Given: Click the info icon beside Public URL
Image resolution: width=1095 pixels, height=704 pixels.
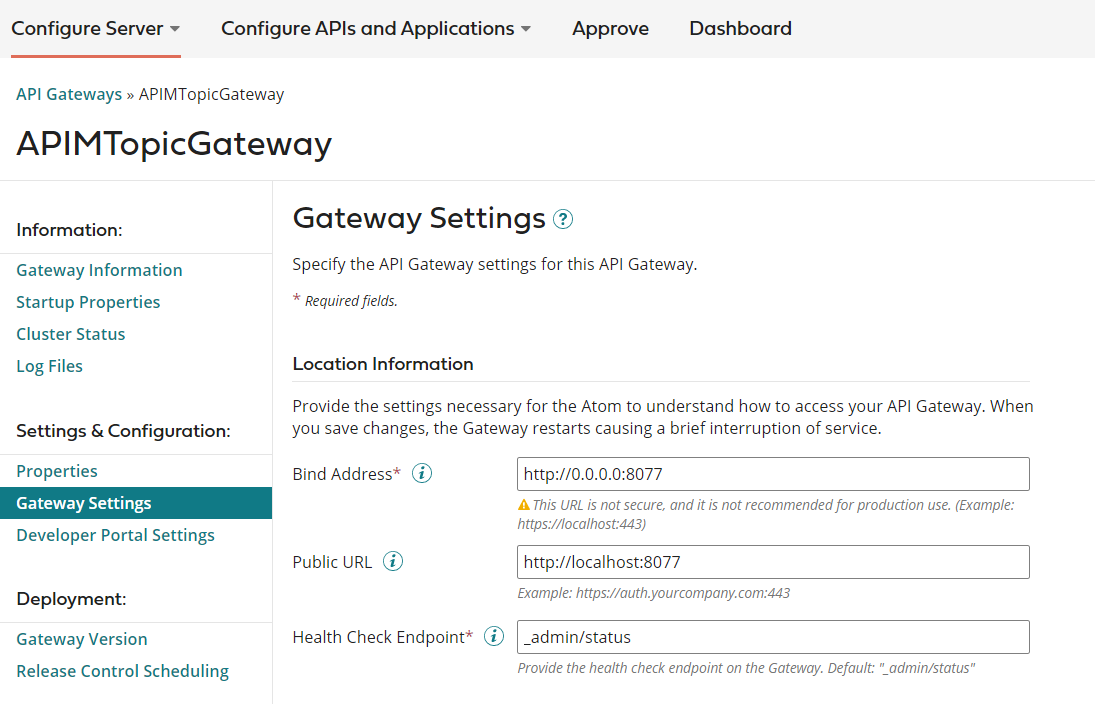Looking at the screenshot, I should (393, 561).
